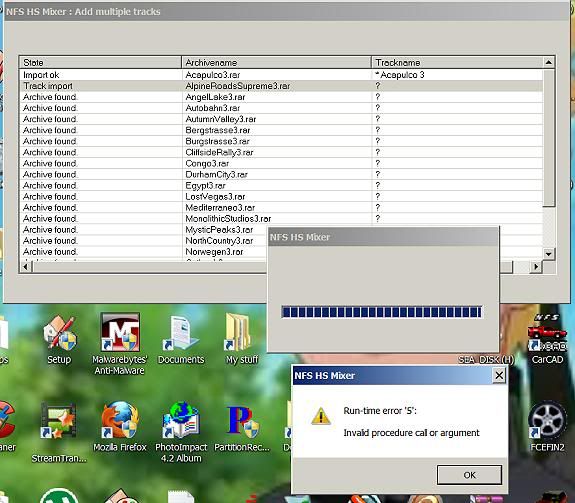Select the Acapulco3.rar row

point(281,75)
